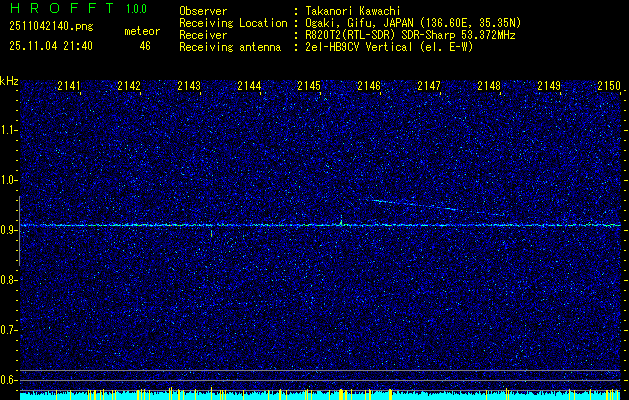Click the Observer field label
629x400 pixels.
pyautogui.click(x=203, y=11)
